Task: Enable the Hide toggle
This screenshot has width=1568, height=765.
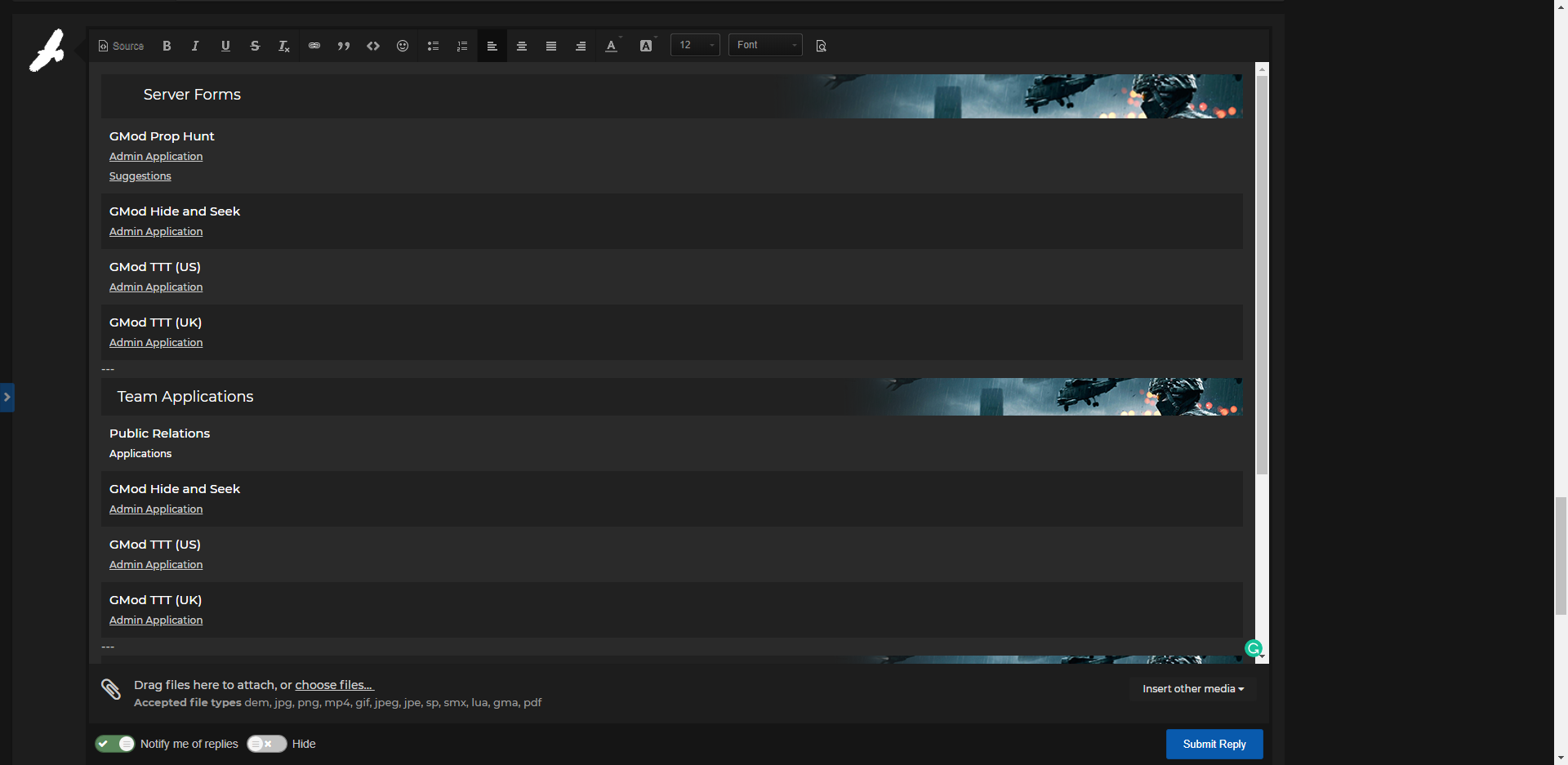Action: [x=266, y=744]
